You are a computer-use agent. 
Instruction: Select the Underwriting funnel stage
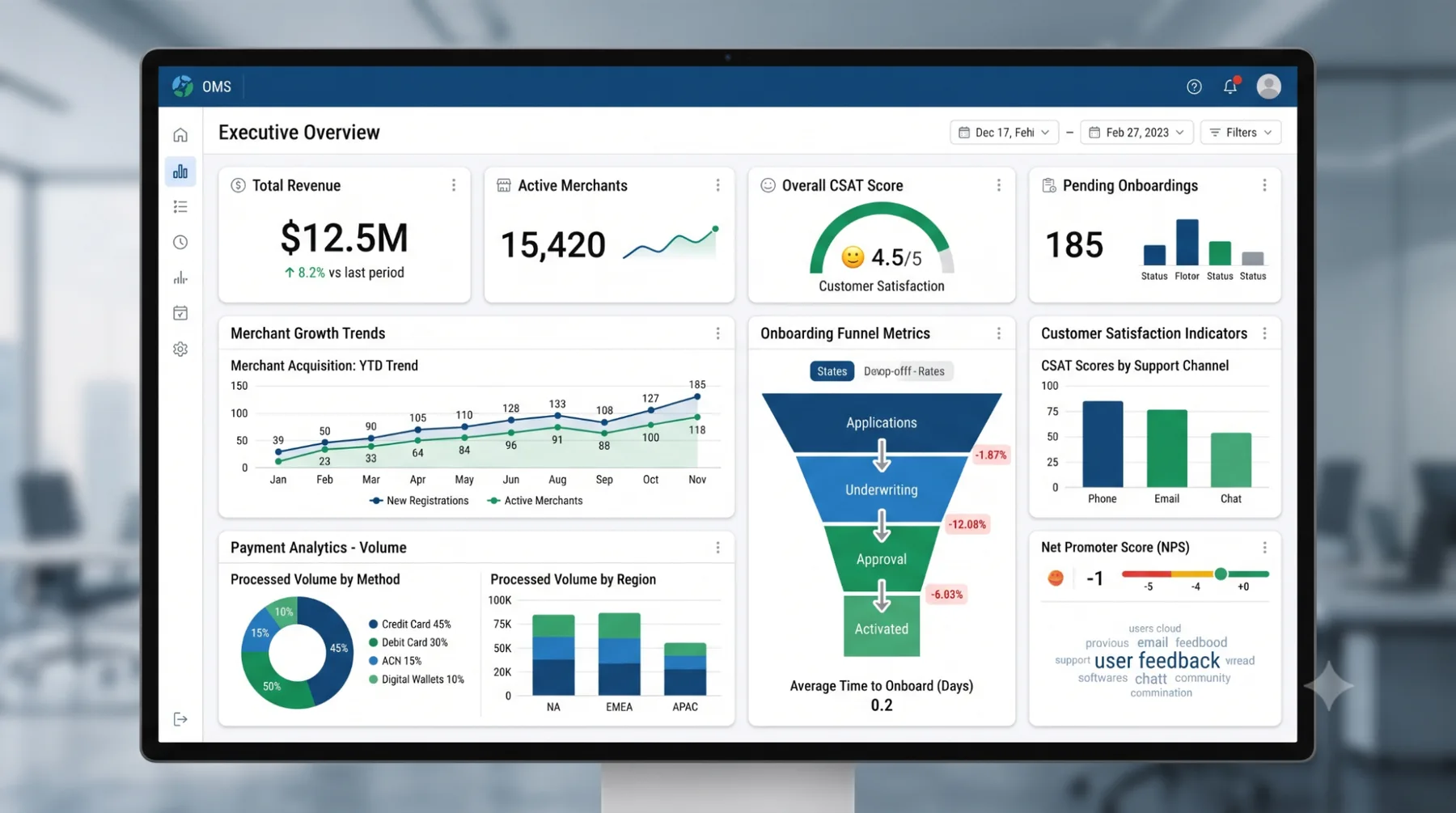(x=882, y=489)
